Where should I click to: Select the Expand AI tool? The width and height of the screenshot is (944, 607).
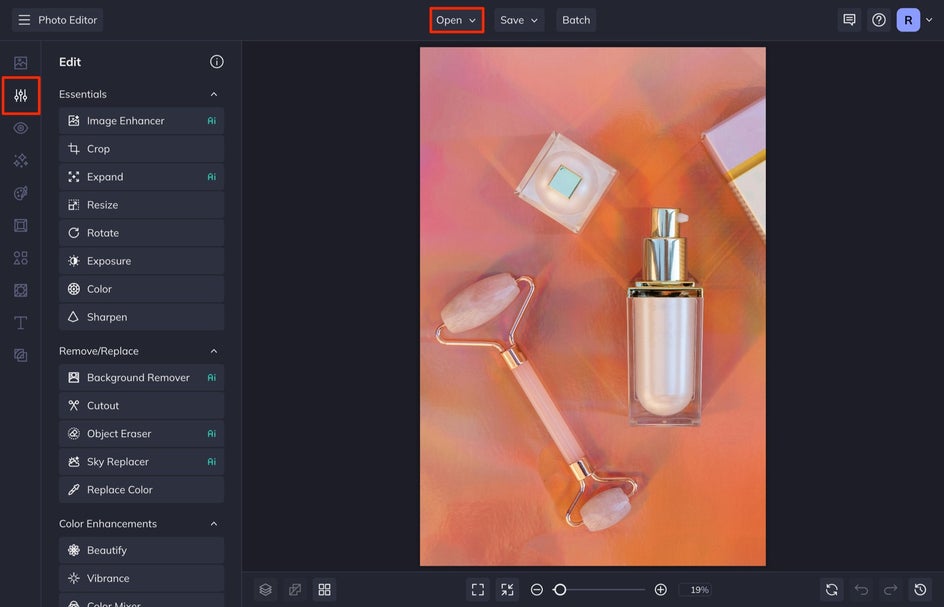141,176
